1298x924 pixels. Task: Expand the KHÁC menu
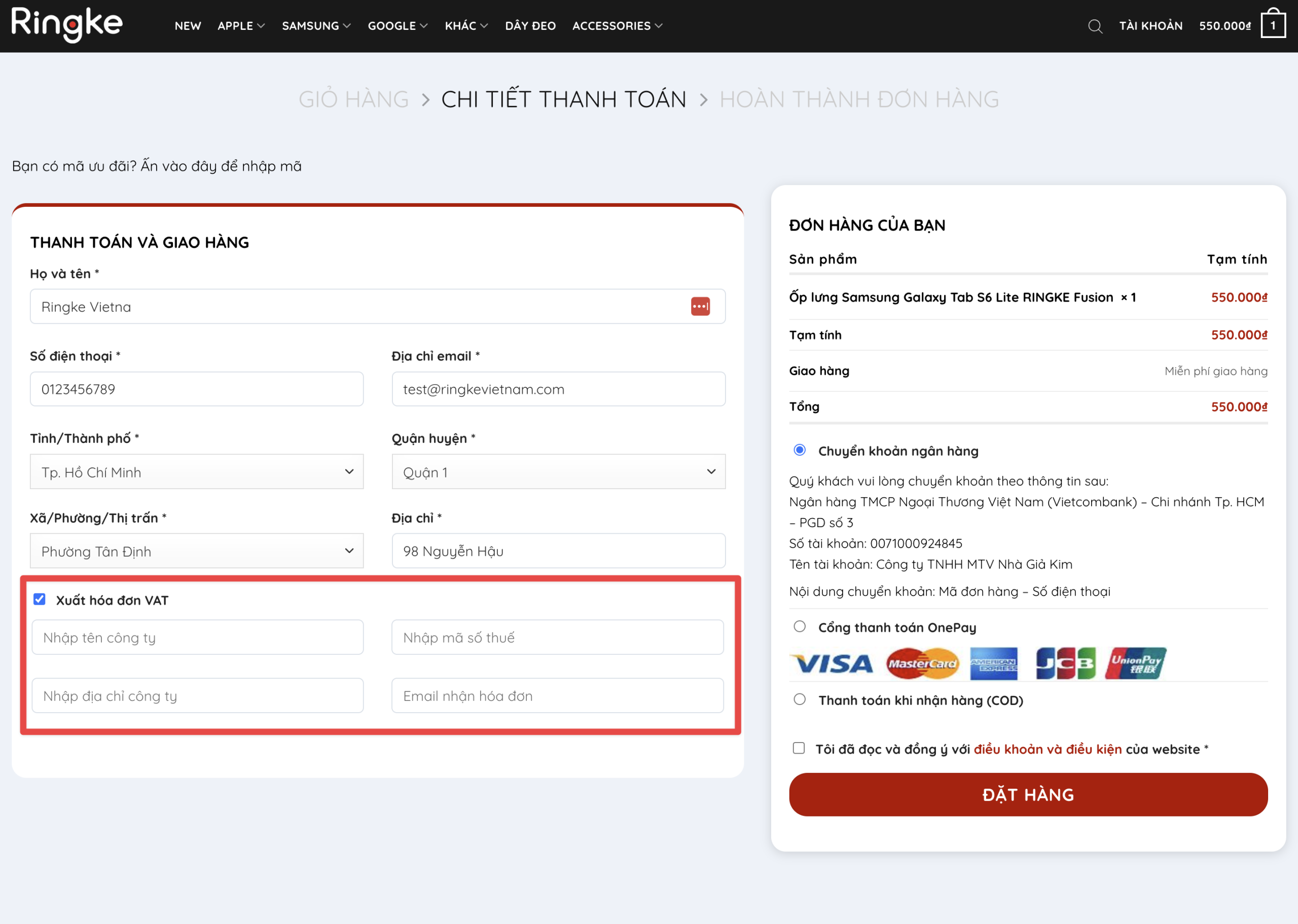coord(466,26)
